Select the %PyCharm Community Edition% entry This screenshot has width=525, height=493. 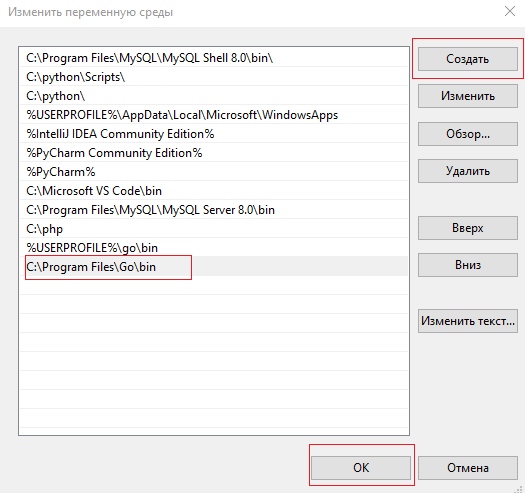(x=214, y=153)
